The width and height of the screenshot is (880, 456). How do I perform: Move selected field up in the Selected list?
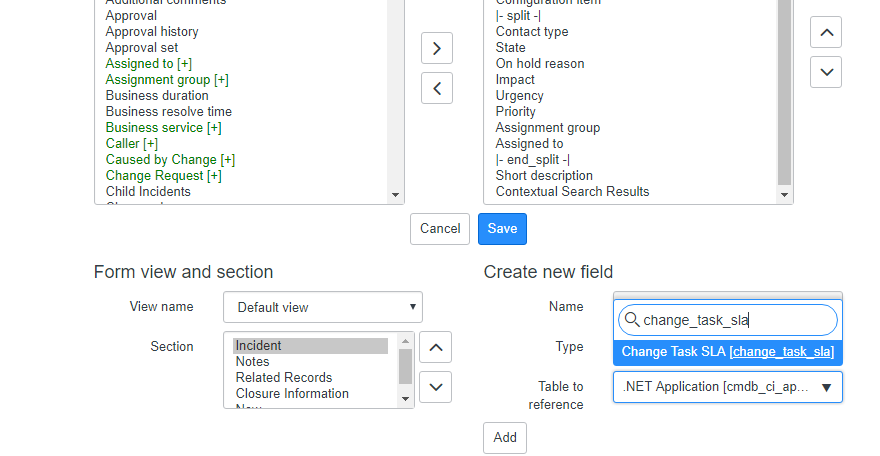point(826,32)
